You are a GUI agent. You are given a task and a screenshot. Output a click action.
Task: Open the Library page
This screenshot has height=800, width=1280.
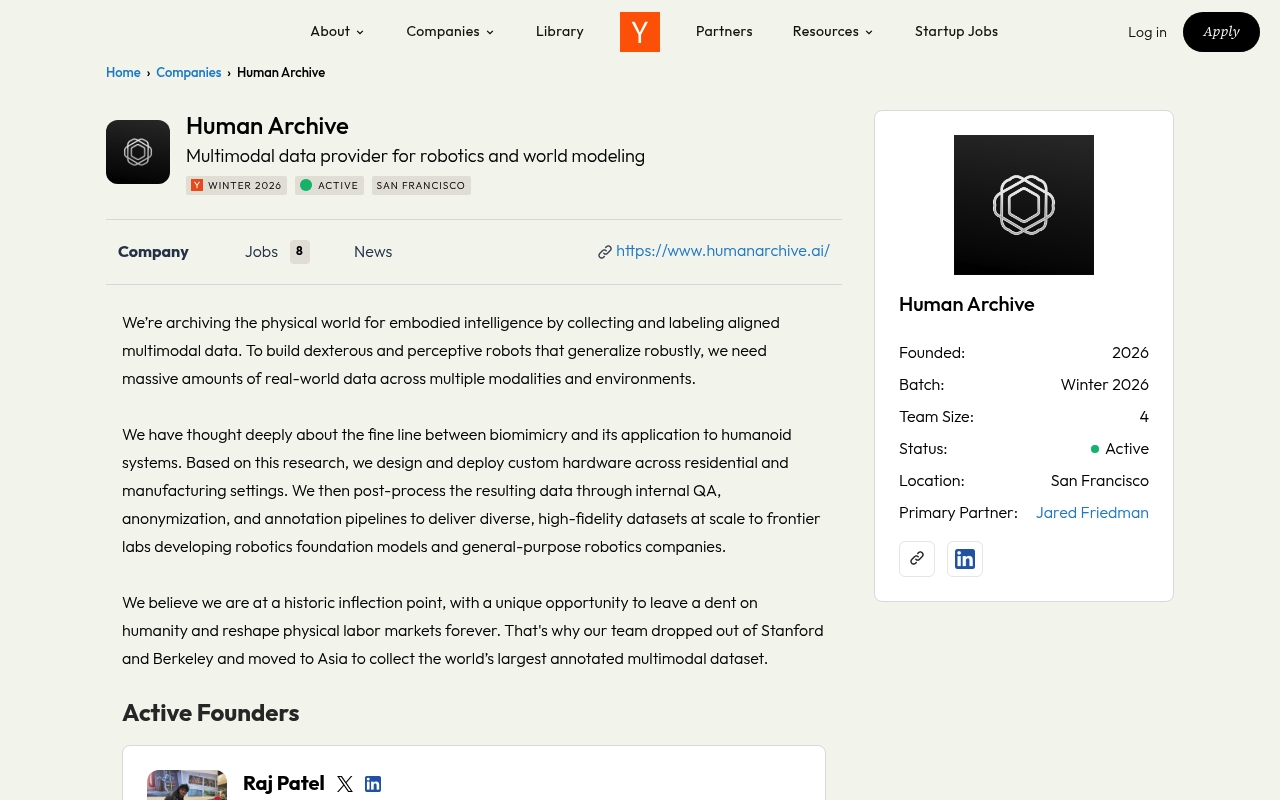coord(560,31)
